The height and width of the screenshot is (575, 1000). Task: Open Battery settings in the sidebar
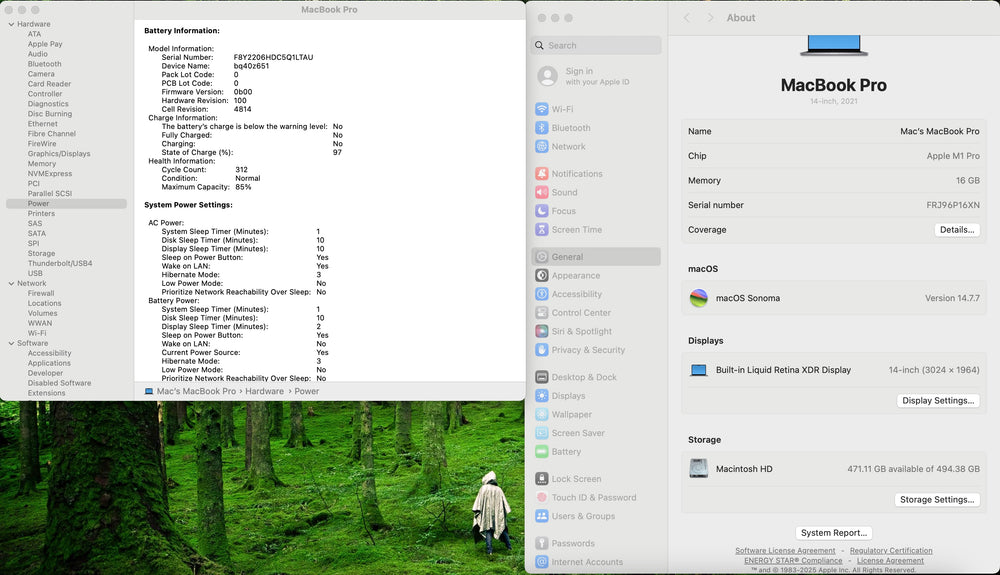(566, 452)
